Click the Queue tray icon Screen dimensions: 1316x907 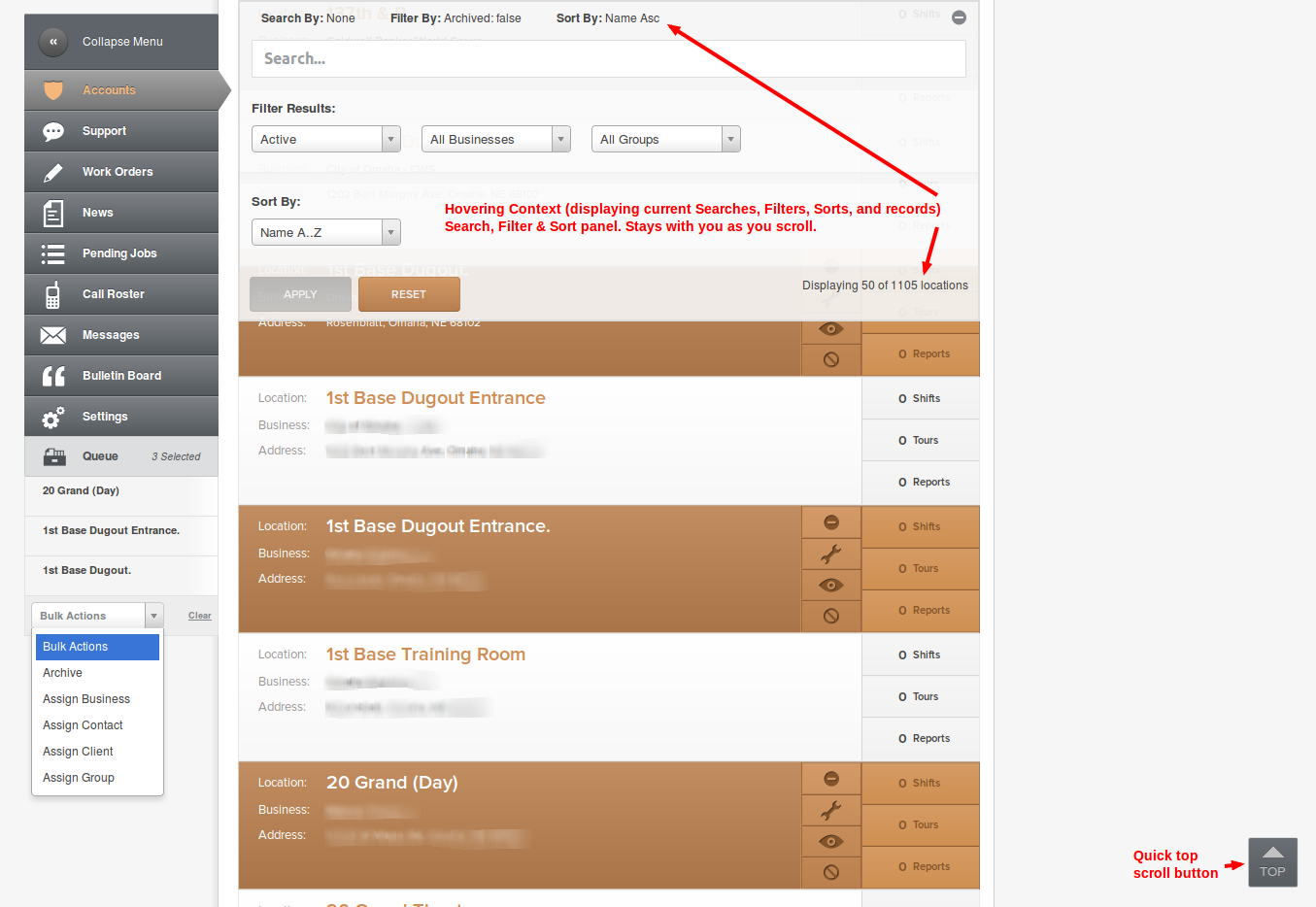(x=55, y=456)
